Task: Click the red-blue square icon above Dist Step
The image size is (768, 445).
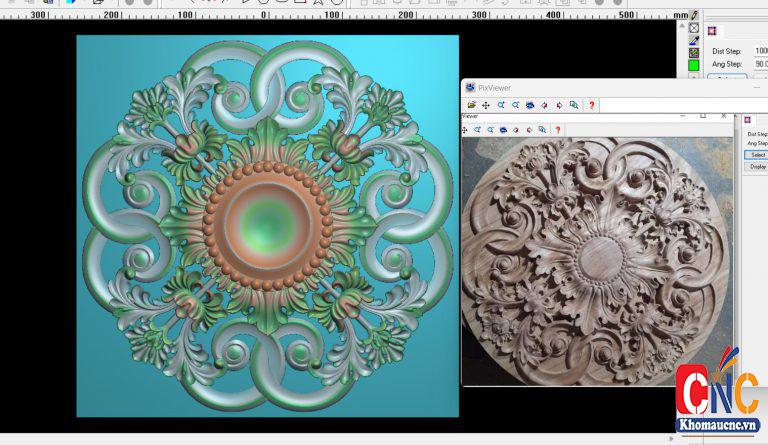Action: point(713,31)
